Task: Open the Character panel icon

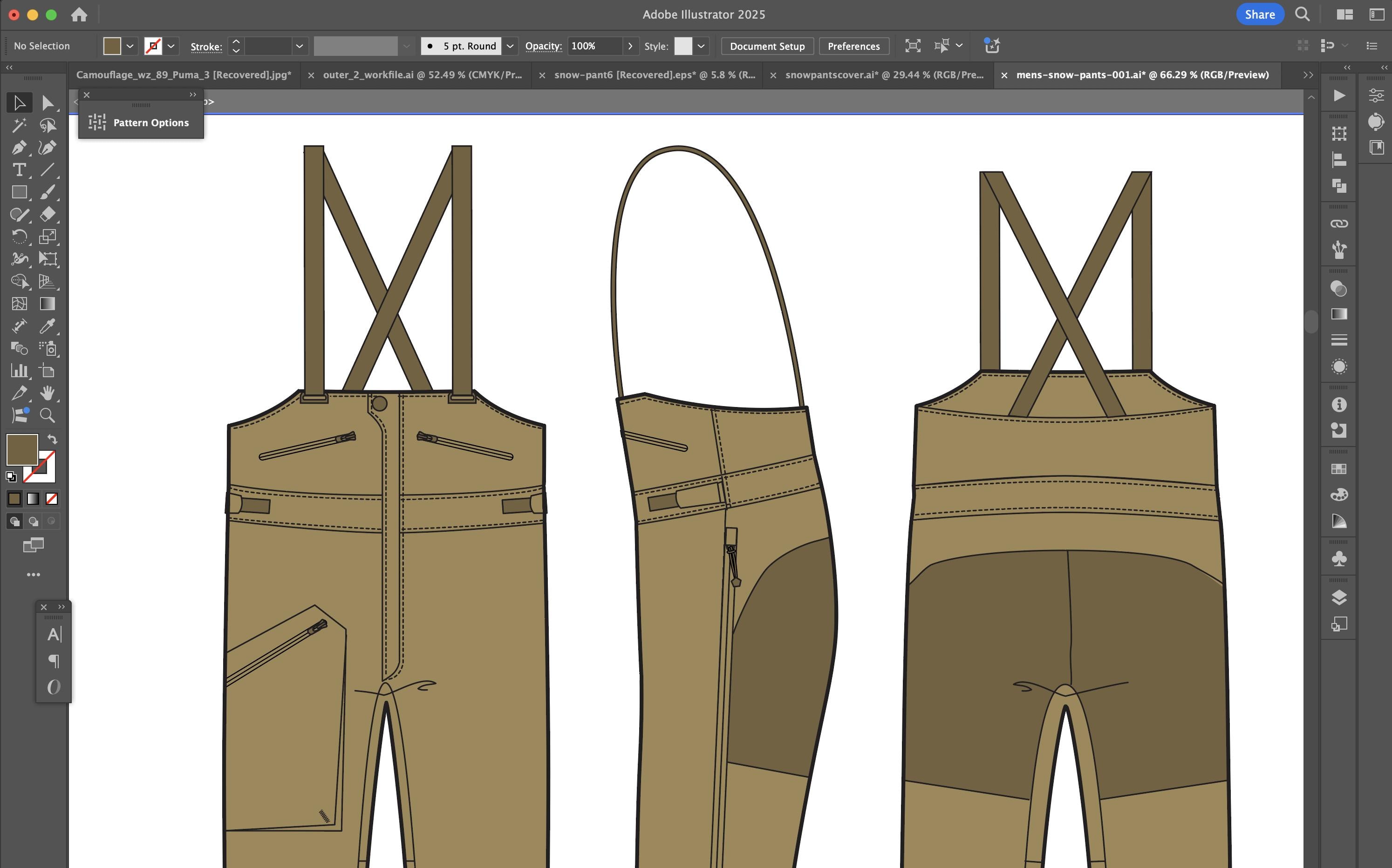Action: tap(54, 634)
